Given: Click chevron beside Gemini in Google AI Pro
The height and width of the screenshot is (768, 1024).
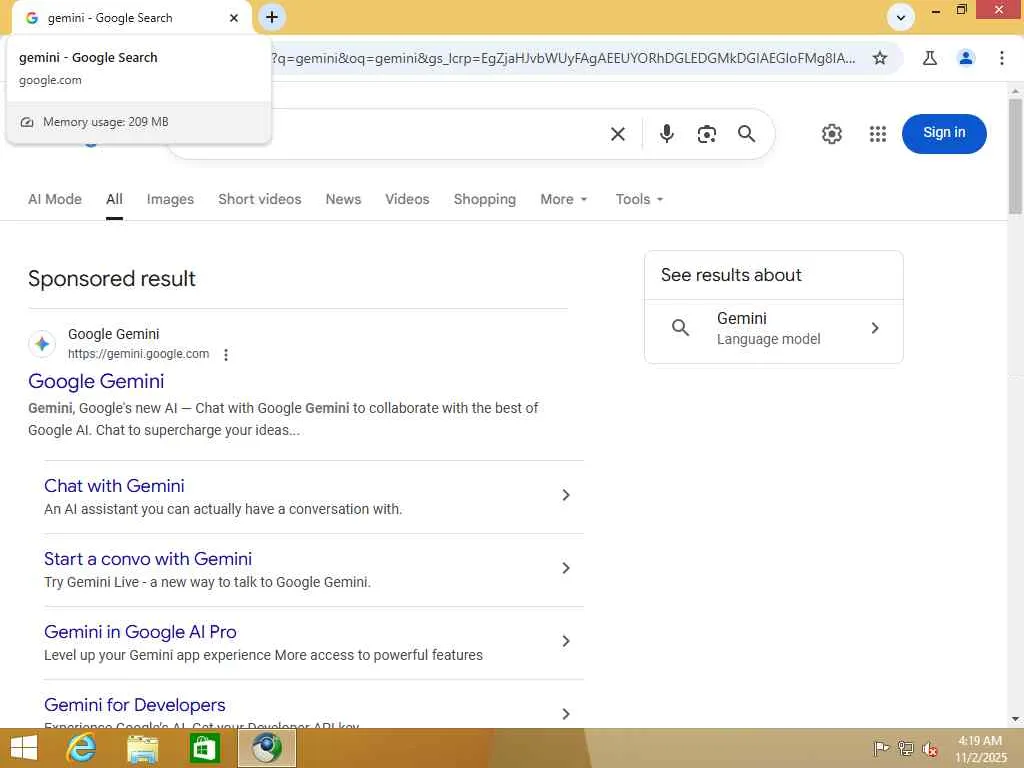Looking at the screenshot, I should click(x=566, y=641).
